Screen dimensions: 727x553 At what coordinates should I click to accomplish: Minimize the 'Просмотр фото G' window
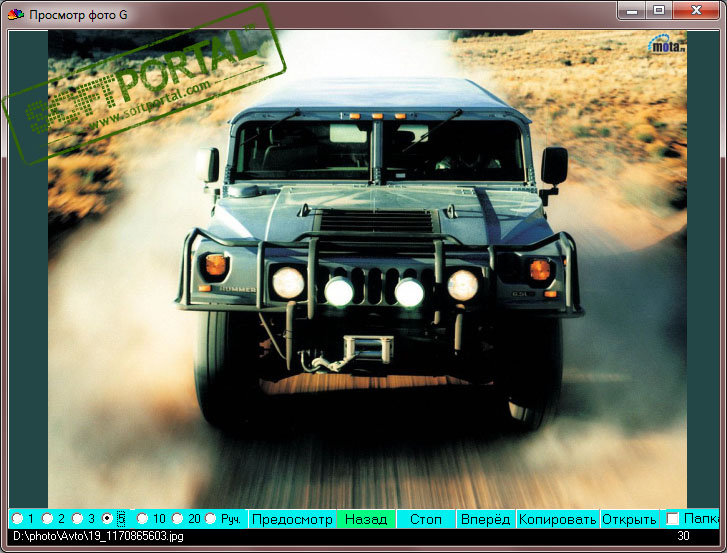631,11
